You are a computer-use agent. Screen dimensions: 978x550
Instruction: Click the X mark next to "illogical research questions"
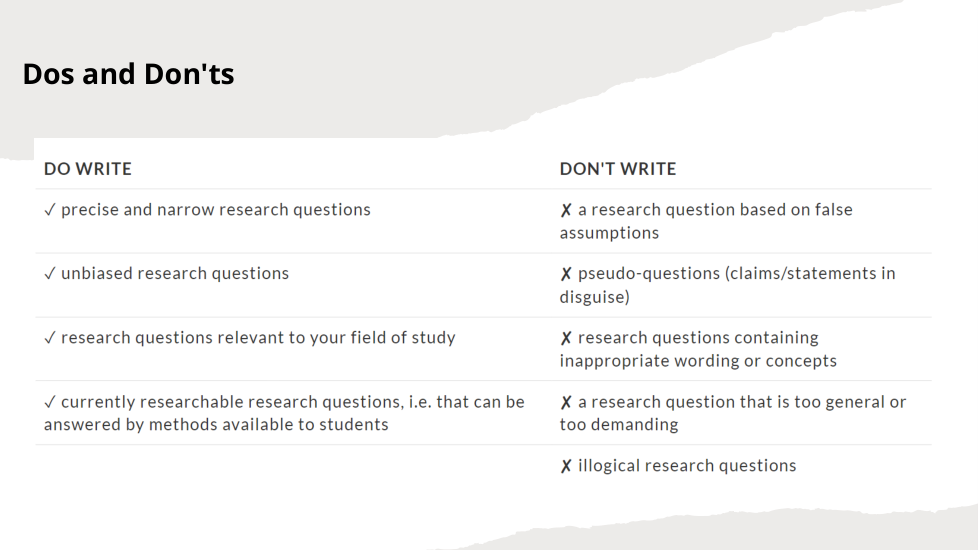[x=566, y=466]
